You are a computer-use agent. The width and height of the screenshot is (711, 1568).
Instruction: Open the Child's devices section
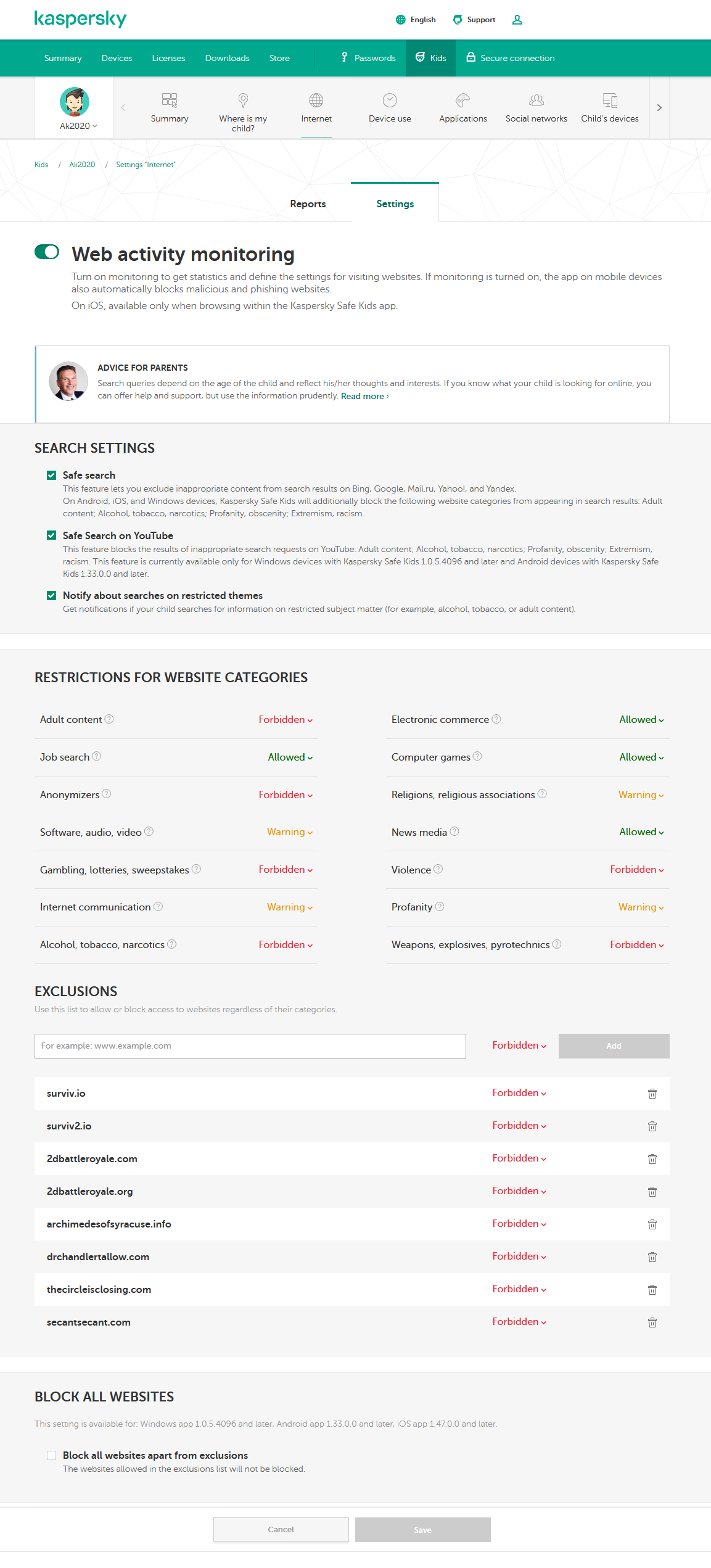[x=610, y=109]
